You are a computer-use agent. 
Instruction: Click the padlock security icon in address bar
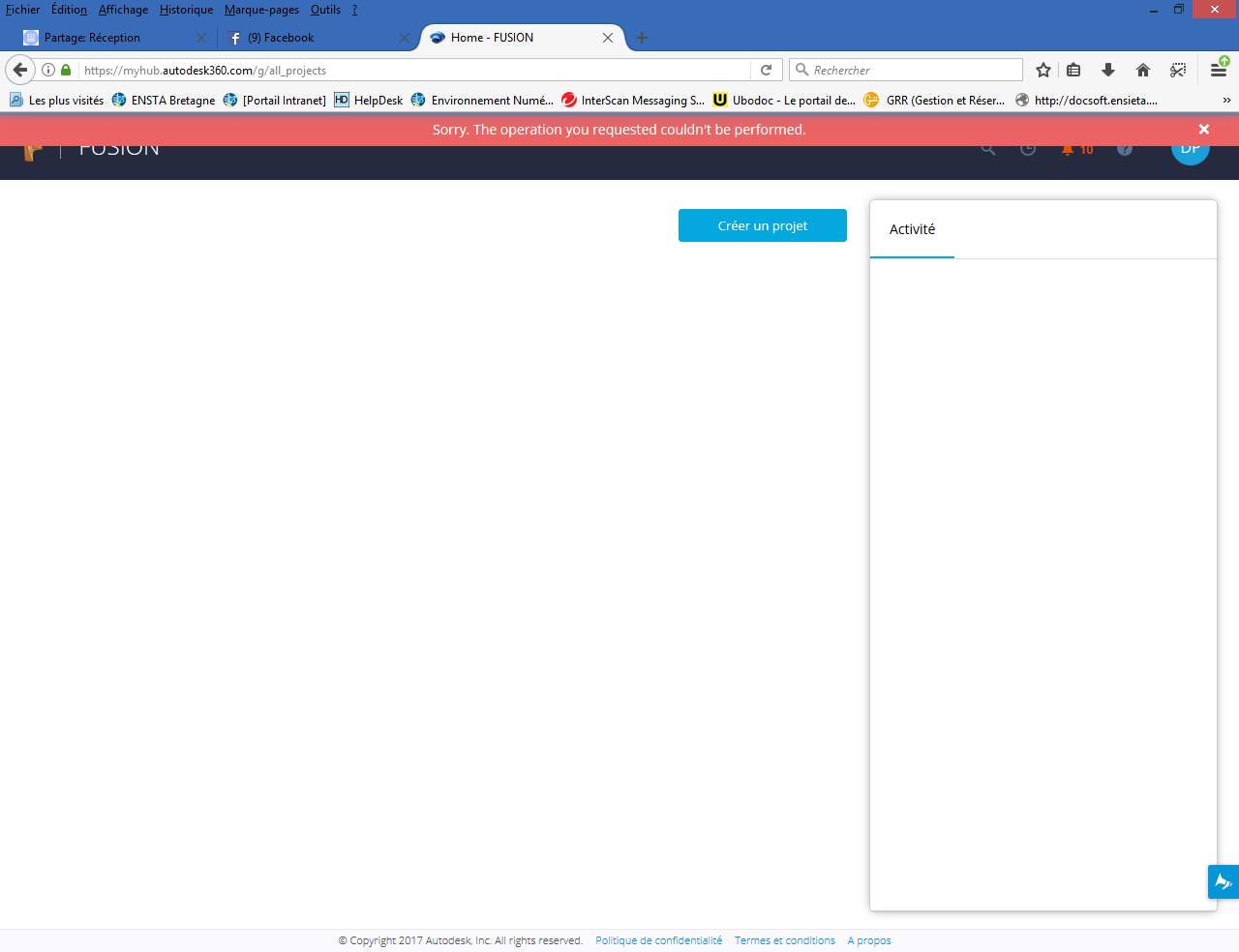65,70
